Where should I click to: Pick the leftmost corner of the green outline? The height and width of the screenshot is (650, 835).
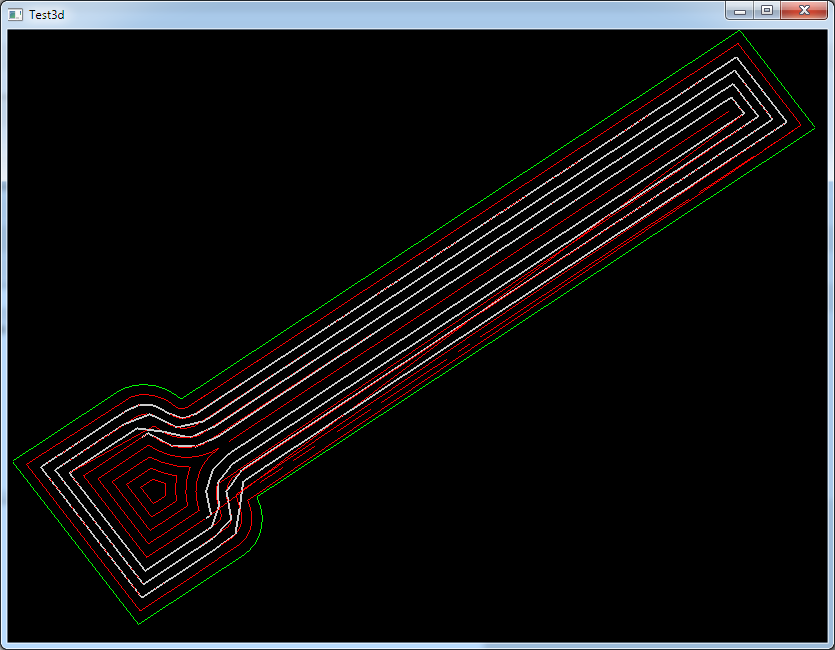coord(13,461)
